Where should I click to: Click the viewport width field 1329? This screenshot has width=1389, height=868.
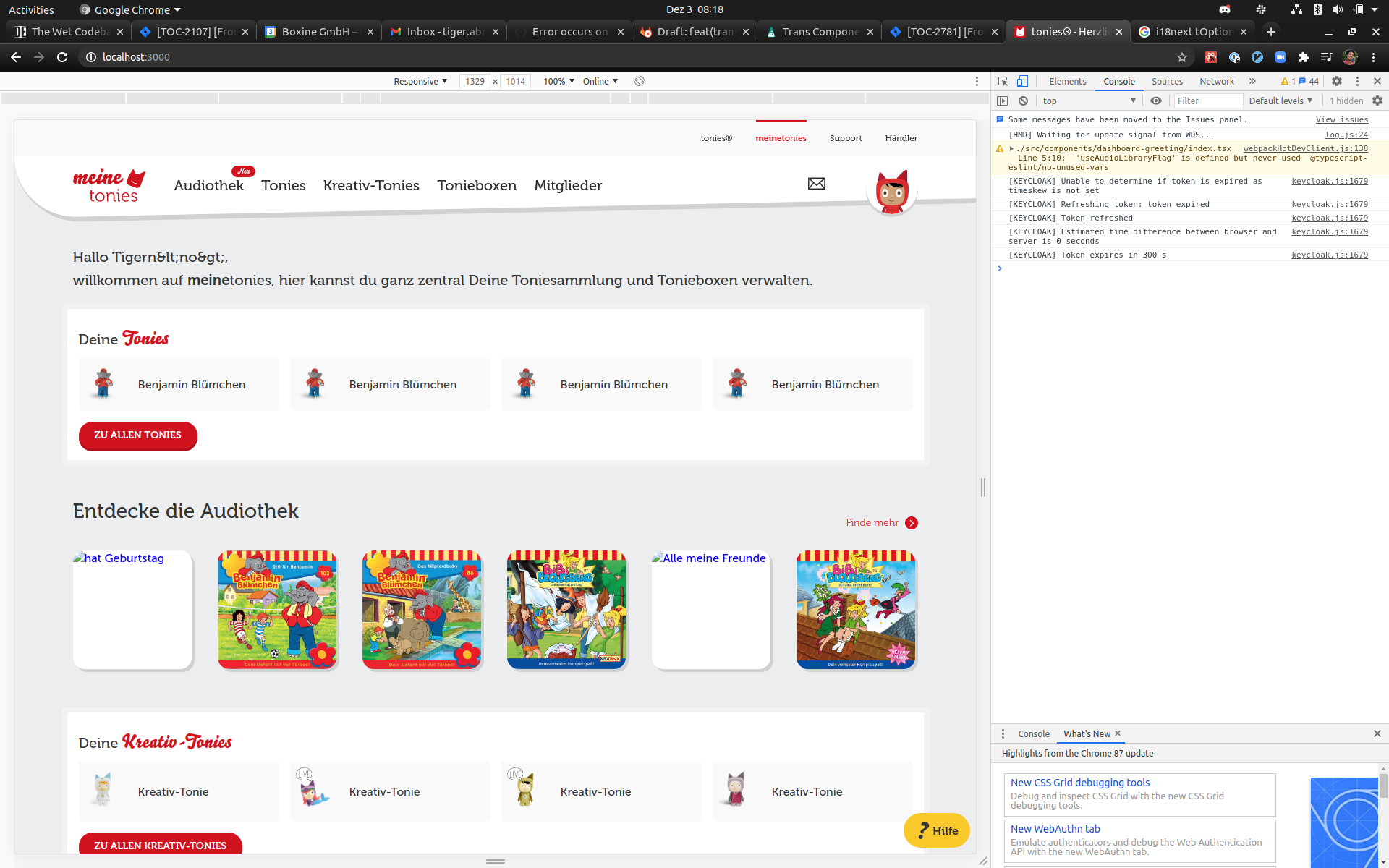click(x=475, y=81)
